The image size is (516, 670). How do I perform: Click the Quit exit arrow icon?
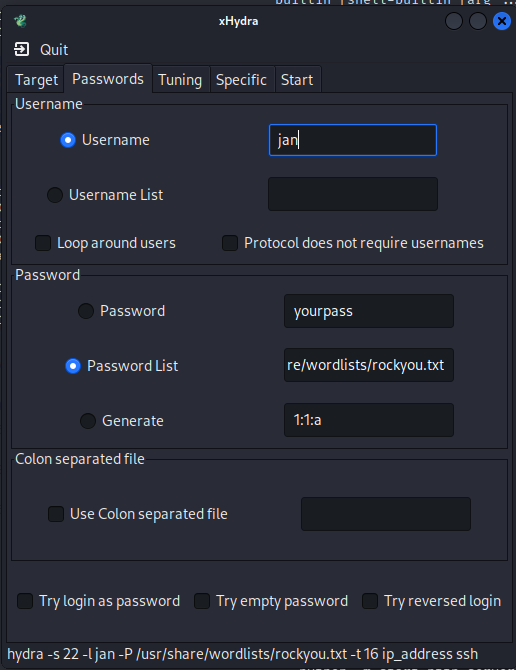(21, 49)
